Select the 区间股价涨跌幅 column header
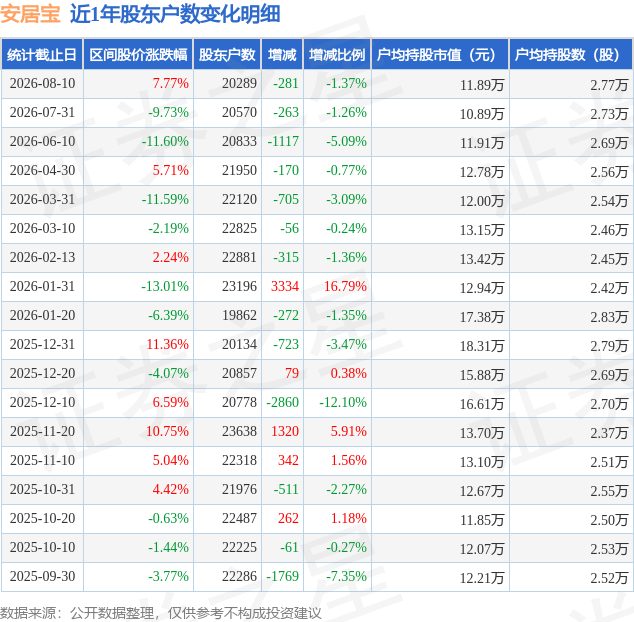 coord(138,55)
